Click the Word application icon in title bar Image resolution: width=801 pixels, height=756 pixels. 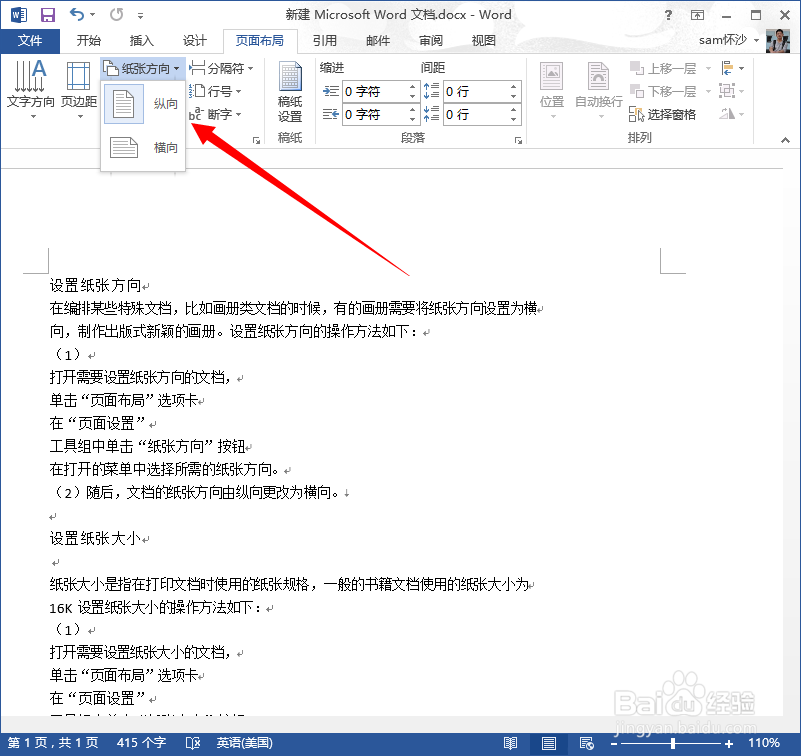pyautogui.click(x=19, y=15)
